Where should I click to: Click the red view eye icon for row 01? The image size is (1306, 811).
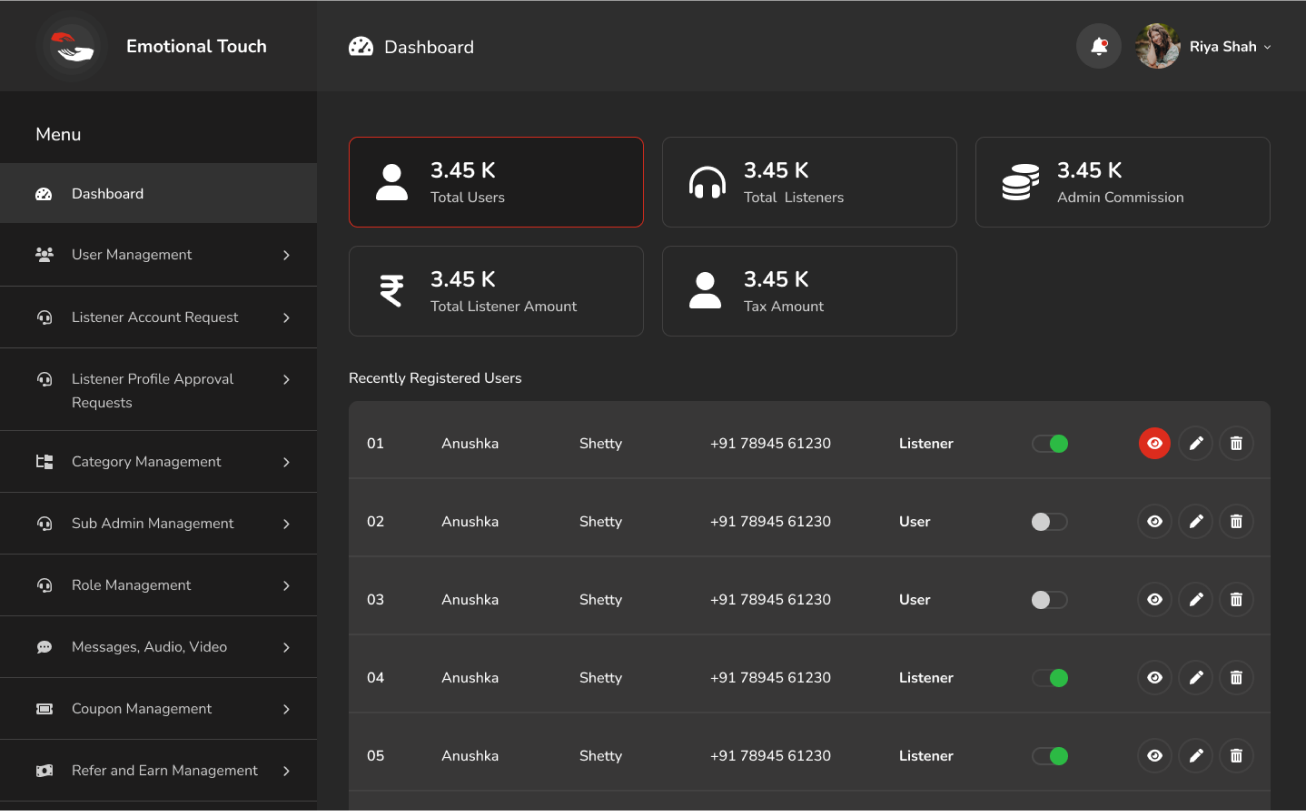click(1154, 443)
